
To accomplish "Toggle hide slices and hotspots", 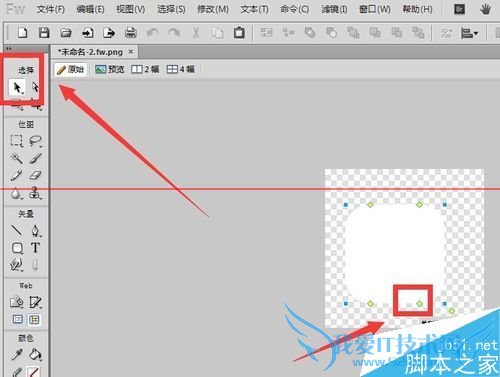I will click(18, 319).
